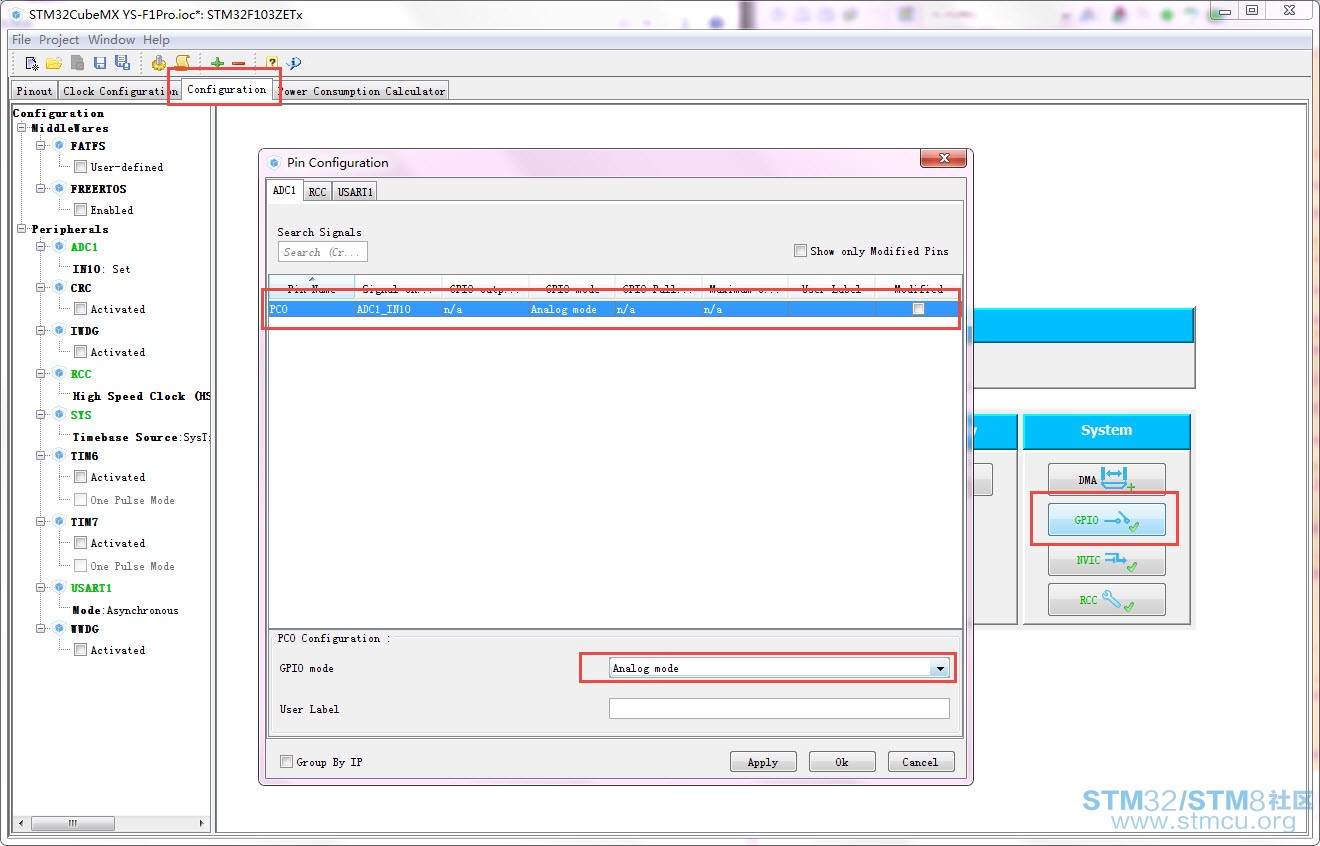Select the USART1 tab in Pin Configuration

(x=355, y=191)
